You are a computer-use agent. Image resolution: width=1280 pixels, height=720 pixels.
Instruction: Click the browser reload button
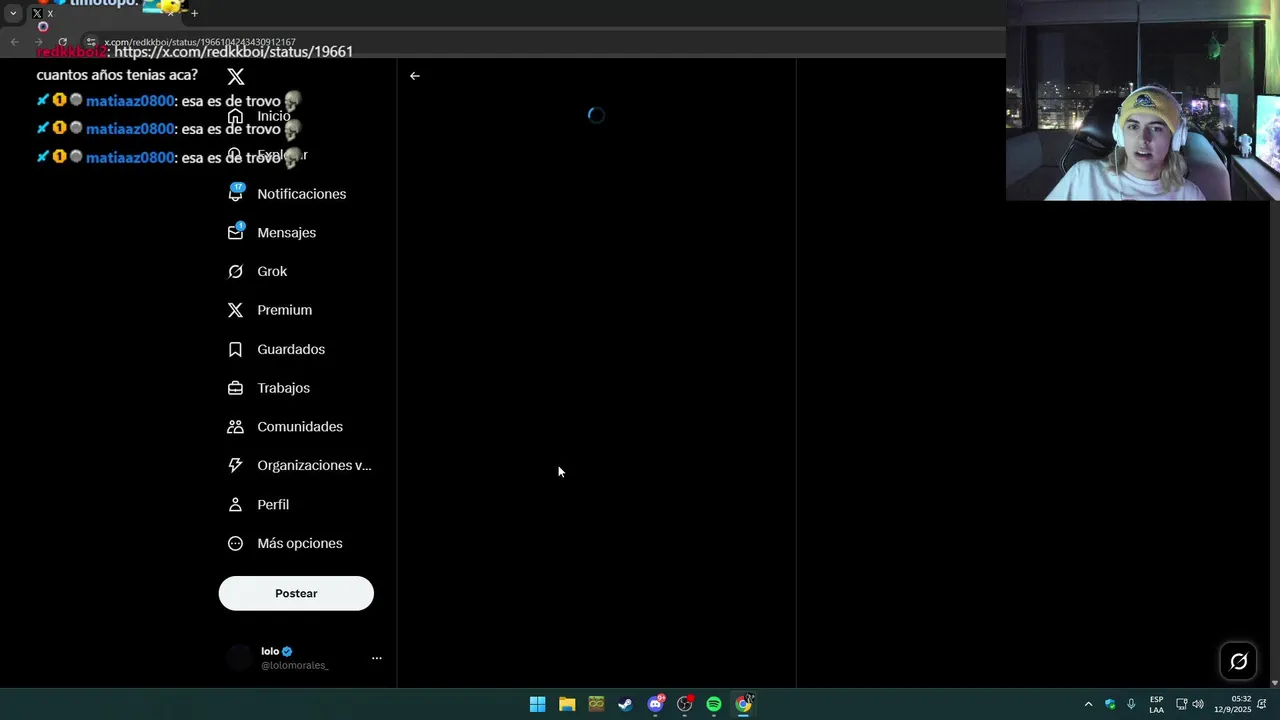[62, 42]
